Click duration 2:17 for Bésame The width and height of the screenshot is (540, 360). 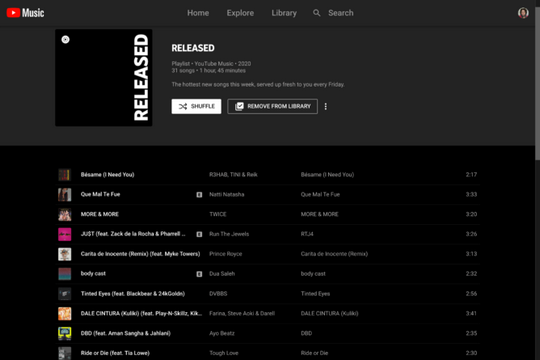coord(471,175)
